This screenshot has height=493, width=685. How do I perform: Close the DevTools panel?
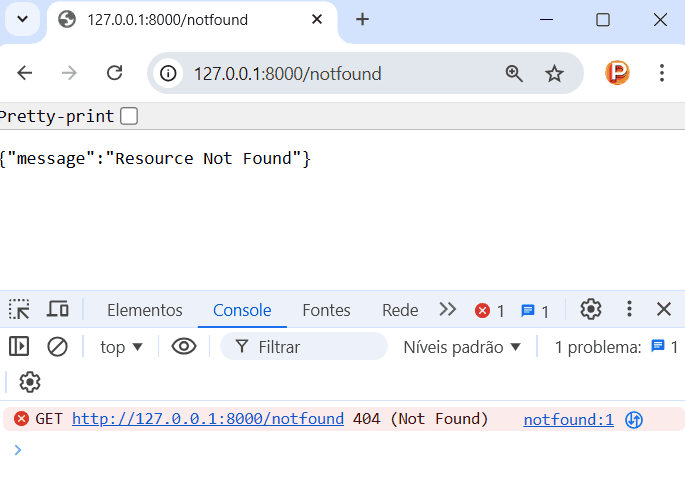coord(664,310)
